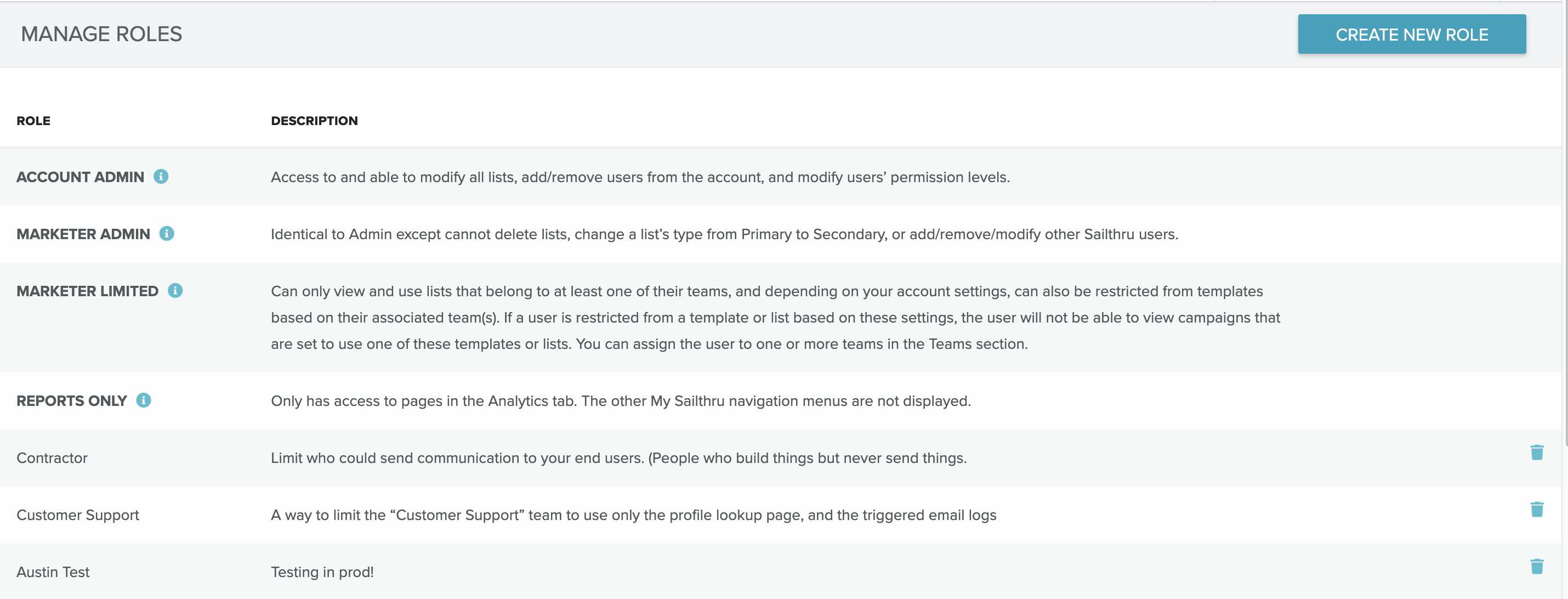This screenshot has width=1568, height=599.
Task: Click the Account Admin role name
Action: pos(79,177)
